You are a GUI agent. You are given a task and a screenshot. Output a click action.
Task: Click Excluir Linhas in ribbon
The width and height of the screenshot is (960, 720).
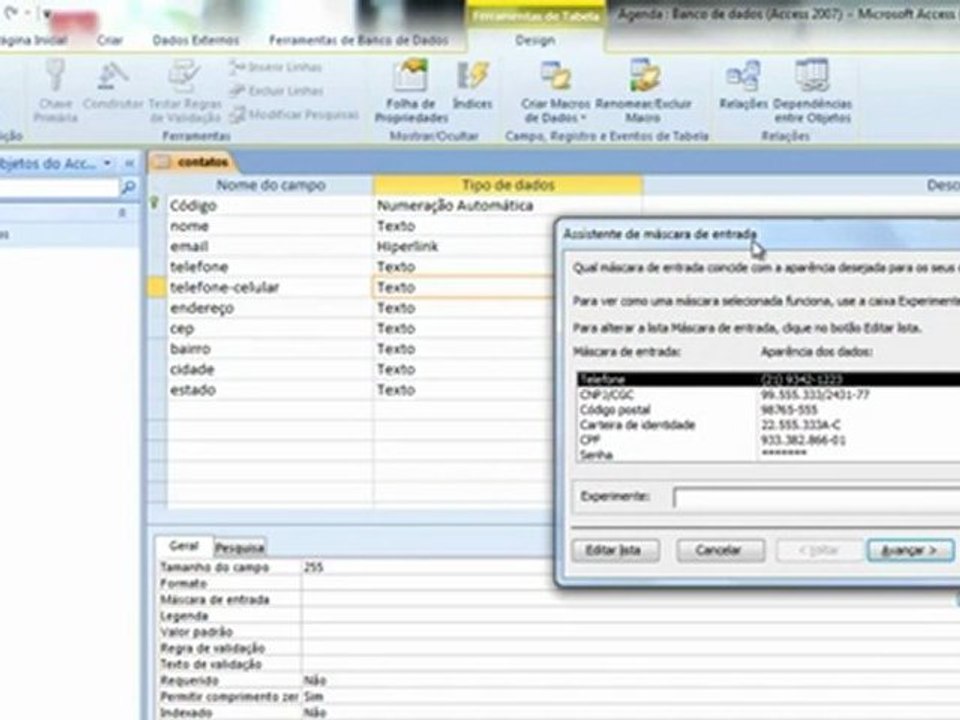coord(277,91)
